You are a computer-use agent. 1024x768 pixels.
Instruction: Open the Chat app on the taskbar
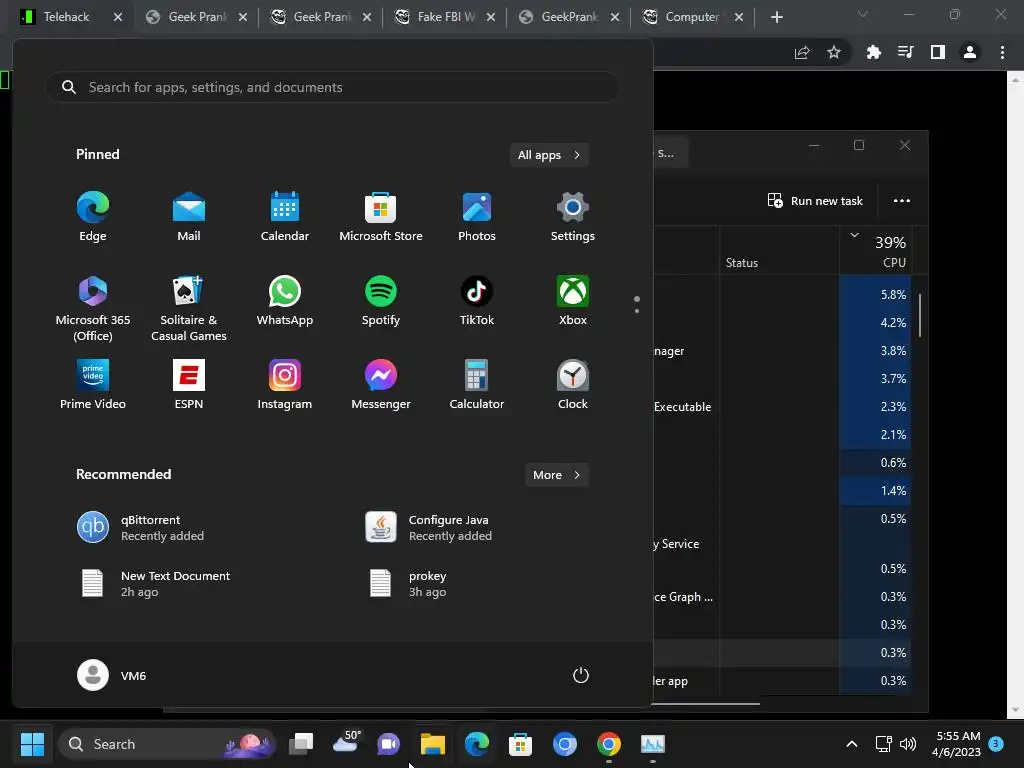389,744
